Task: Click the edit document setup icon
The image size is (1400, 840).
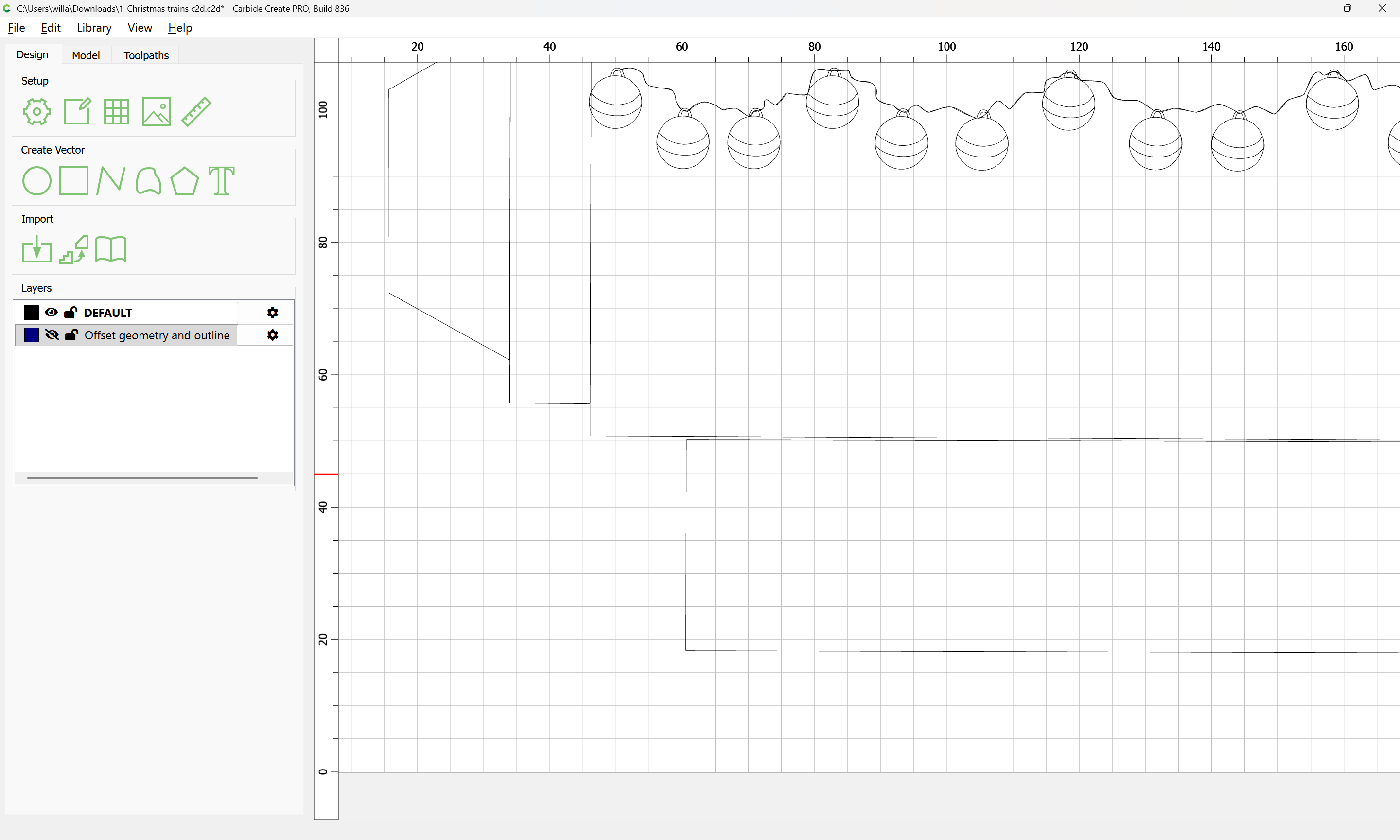Action: pos(77,111)
